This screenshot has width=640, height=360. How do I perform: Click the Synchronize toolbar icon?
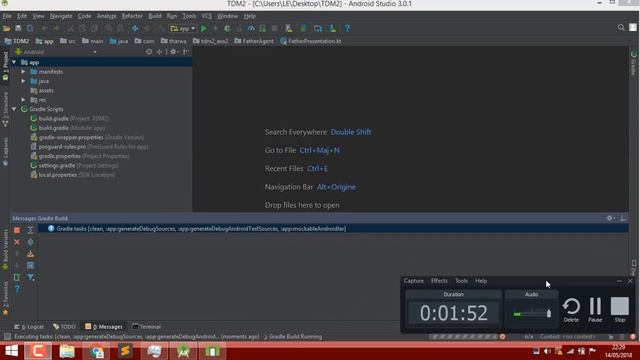(x=30, y=28)
